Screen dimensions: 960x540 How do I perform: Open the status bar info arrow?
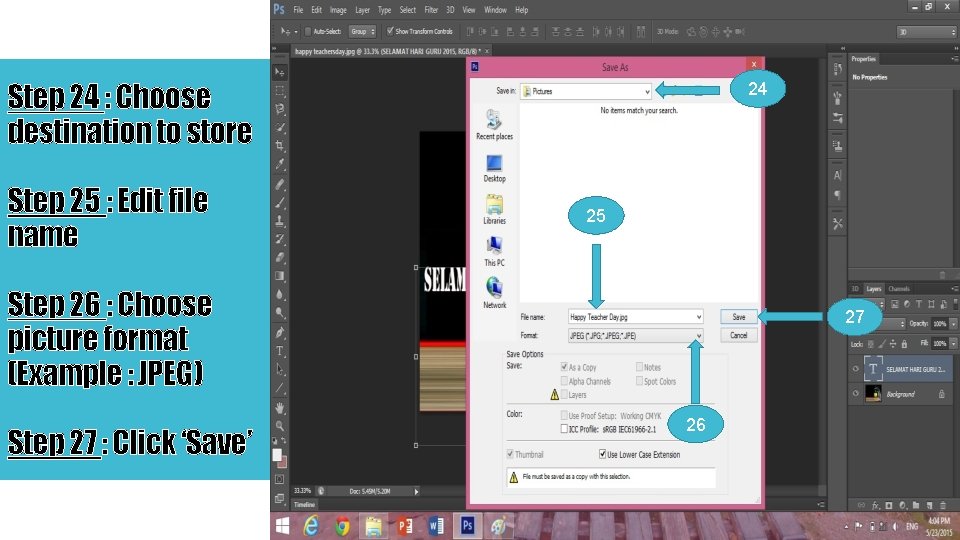416,491
